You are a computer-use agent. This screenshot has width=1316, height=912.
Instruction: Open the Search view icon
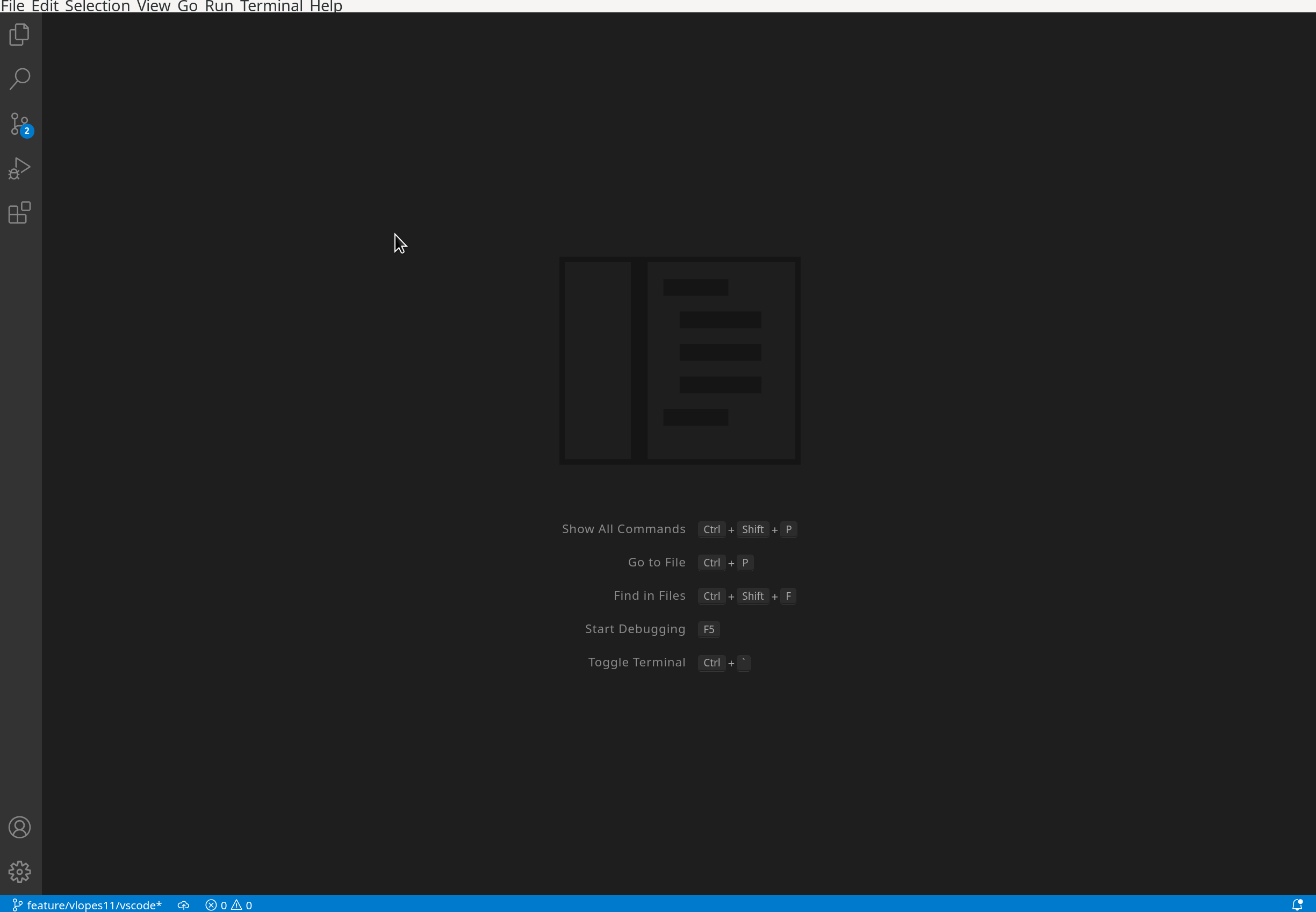[x=19, y=79]
